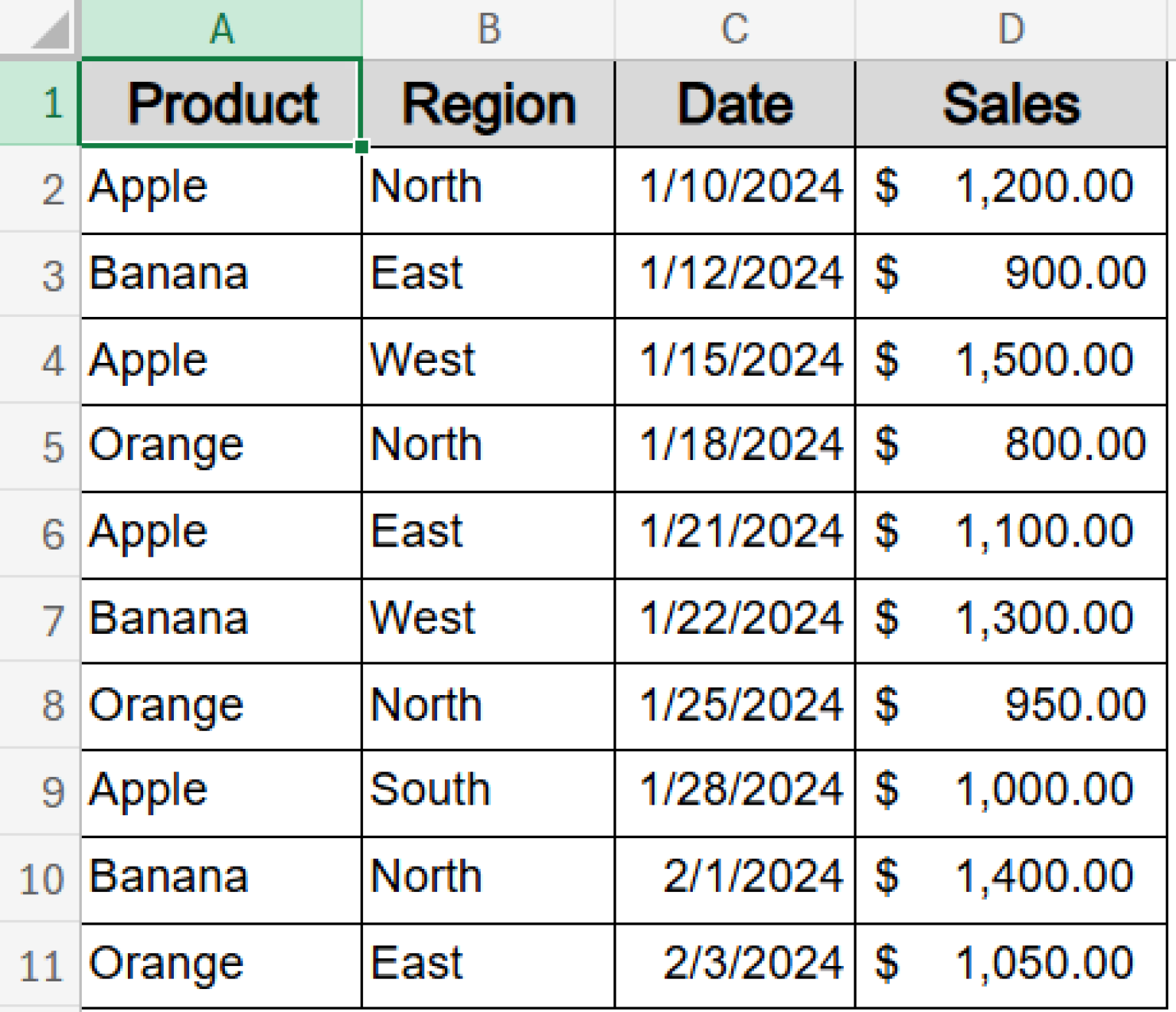This screenshot has height=1012, width=1176.
Task: Click the South region cell in row 9
Action: [488, 791]
